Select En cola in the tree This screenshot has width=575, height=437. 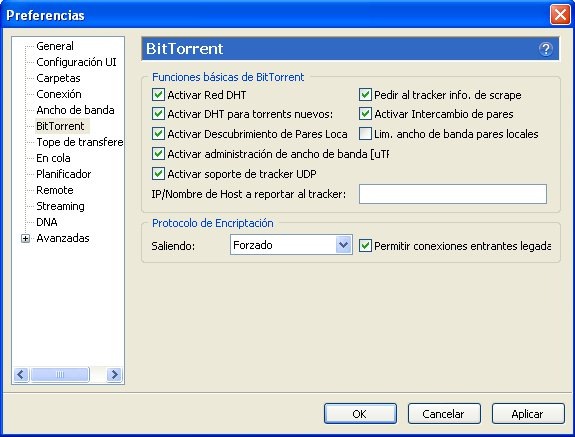click(x=53, y=158)
